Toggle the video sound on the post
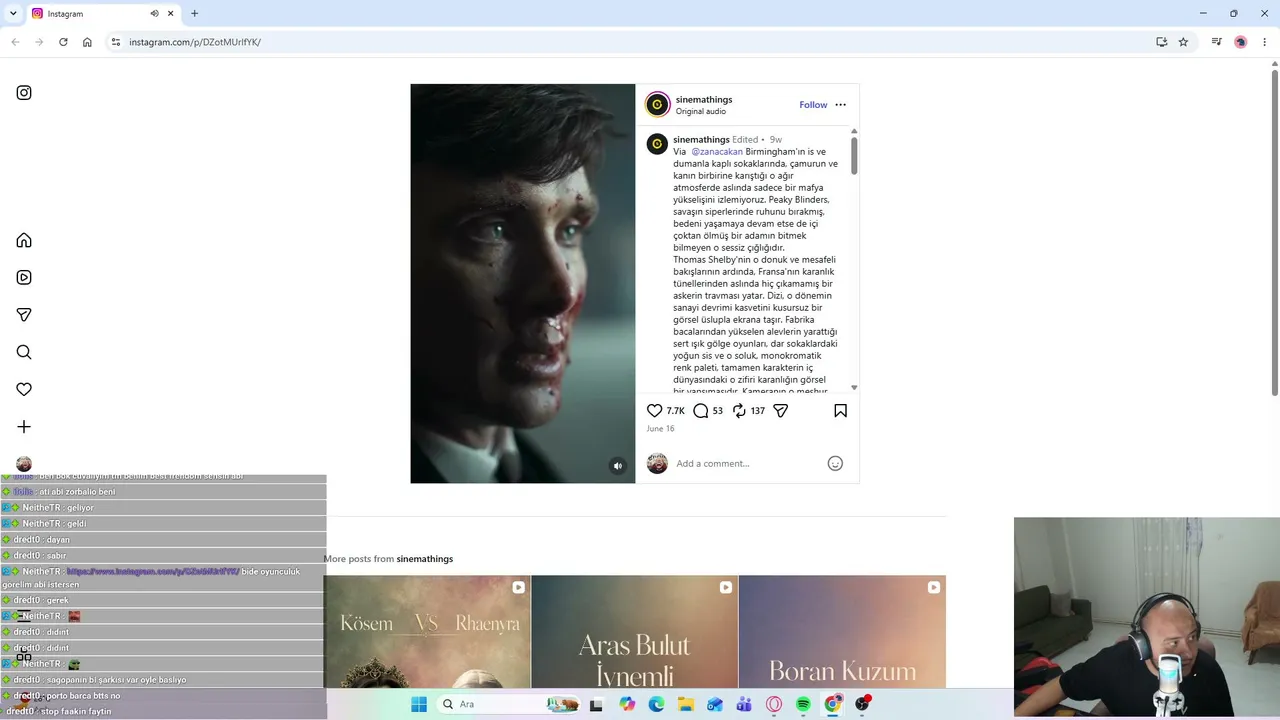Viewport: 1280px width, 720px height. pyautogui.click(x=618, y=466)
